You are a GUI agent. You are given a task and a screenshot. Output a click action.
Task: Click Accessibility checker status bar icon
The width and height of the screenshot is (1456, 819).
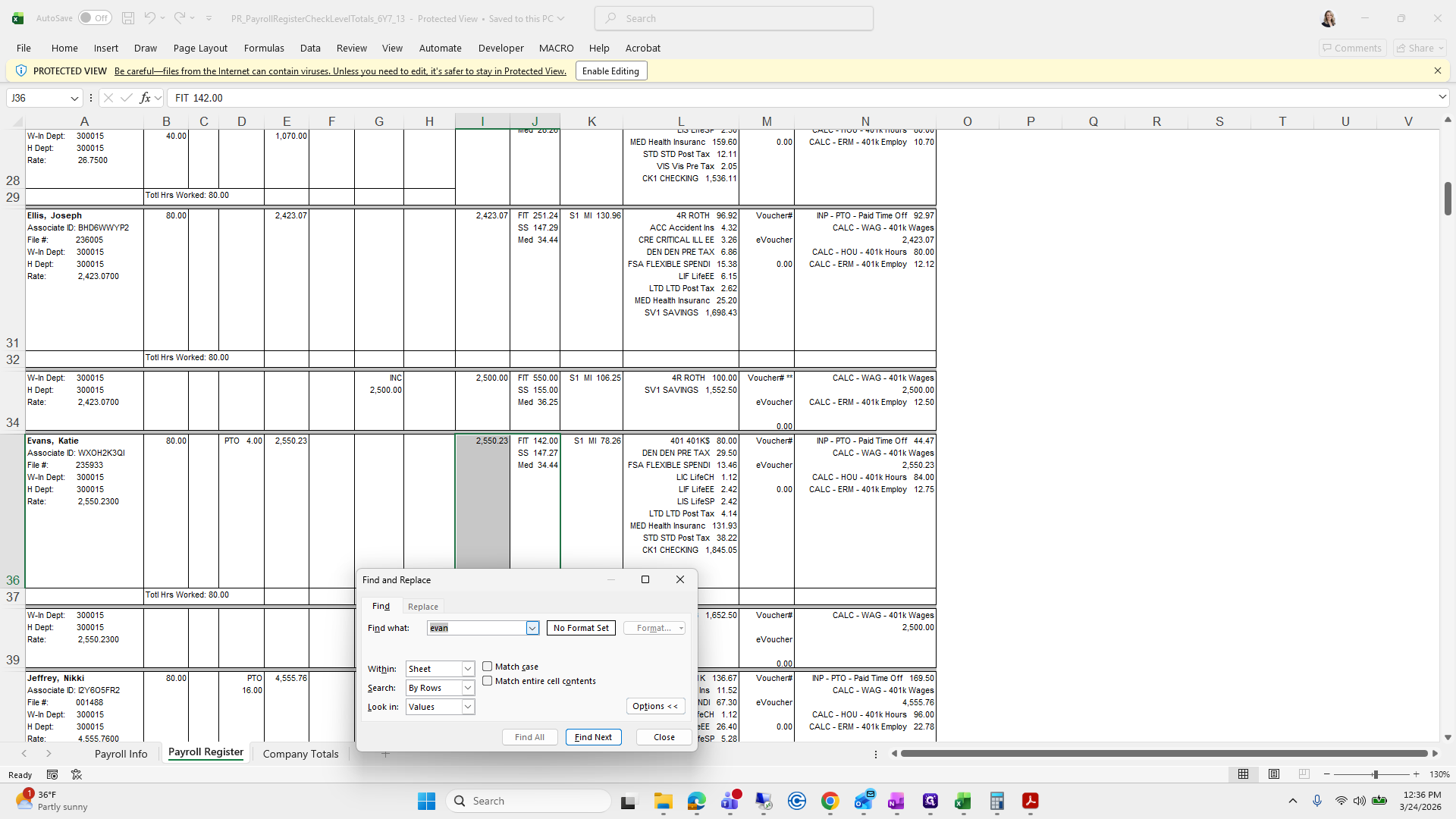click(77, 774)
